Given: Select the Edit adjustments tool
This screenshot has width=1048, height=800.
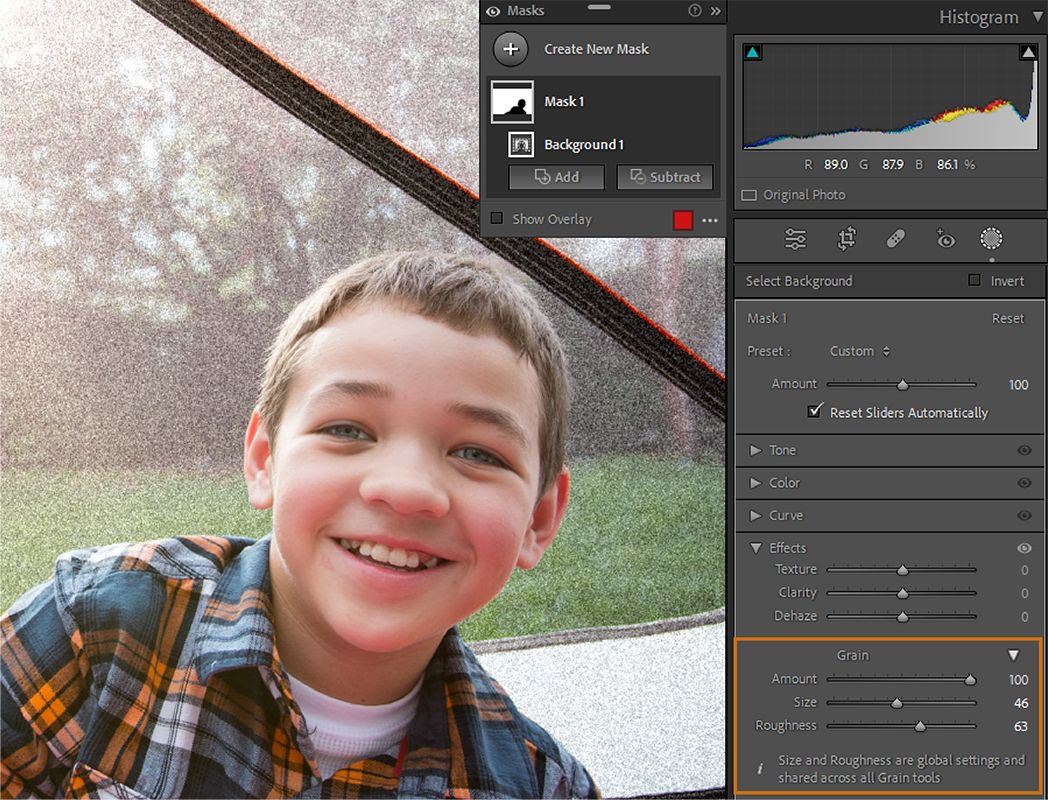Looking at the screenshot, I should pyautogui.click(x=793, y=239).
